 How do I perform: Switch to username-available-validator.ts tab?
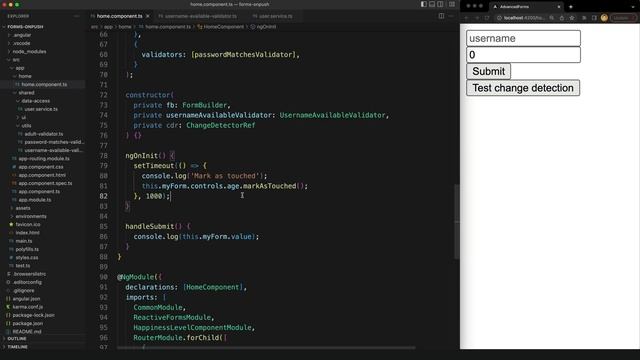198,16
